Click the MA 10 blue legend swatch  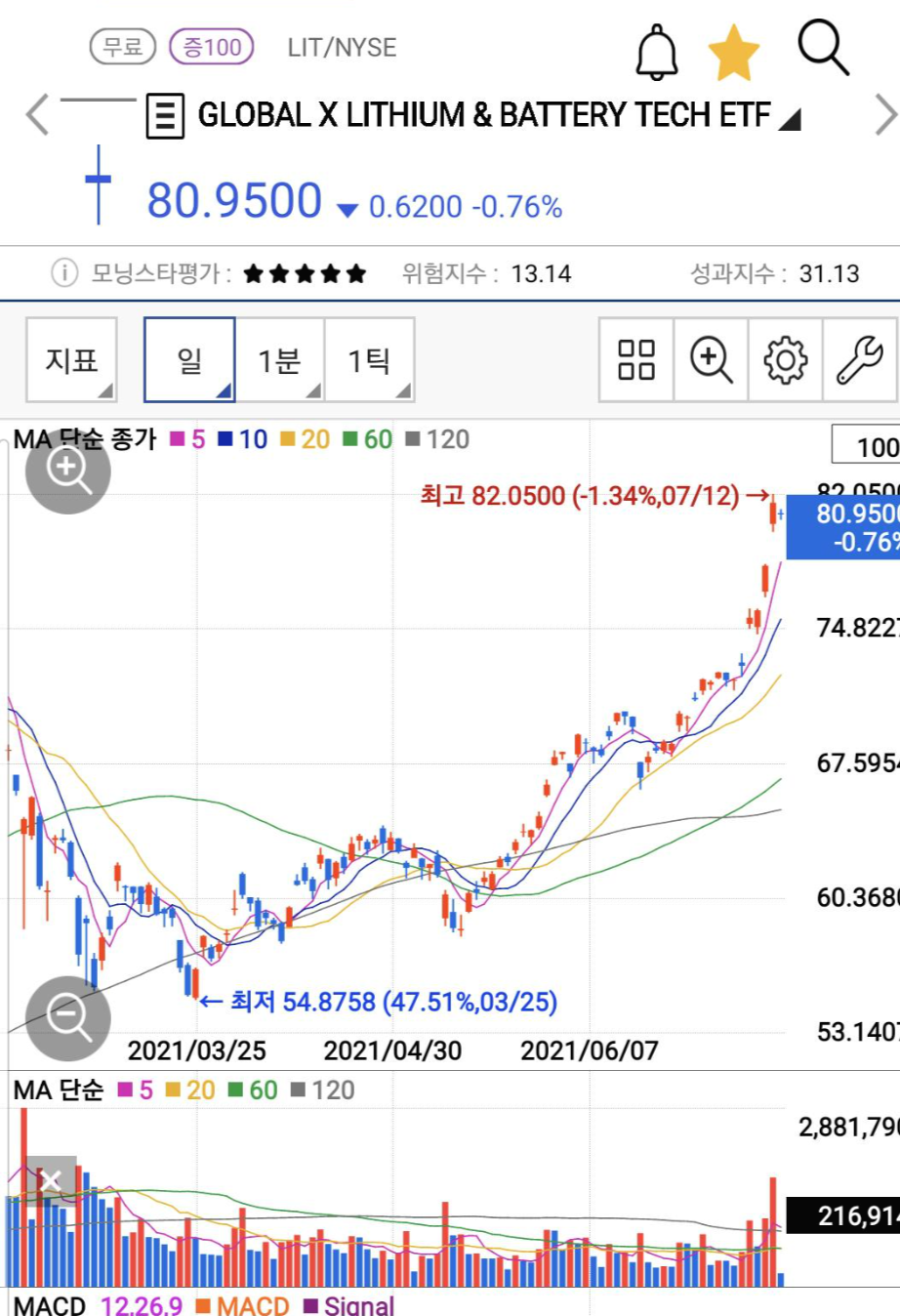pos(225,439)
